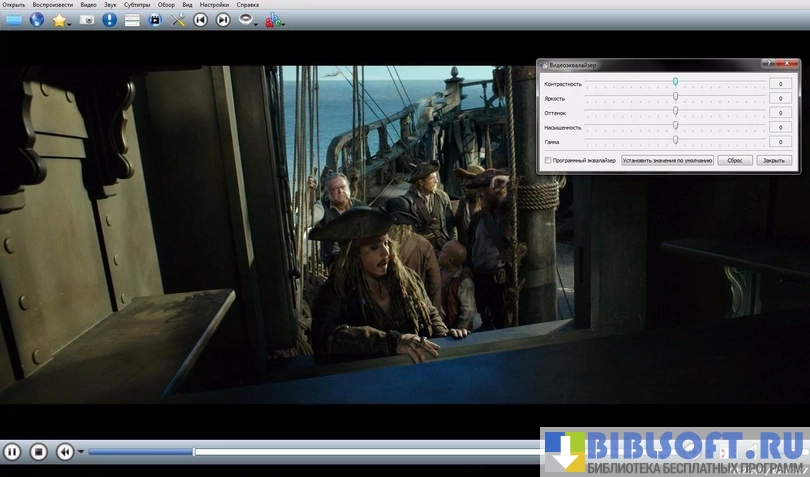810x477 pixels.
Task: Click the Гамма value input field
Action: click(781, 143)
